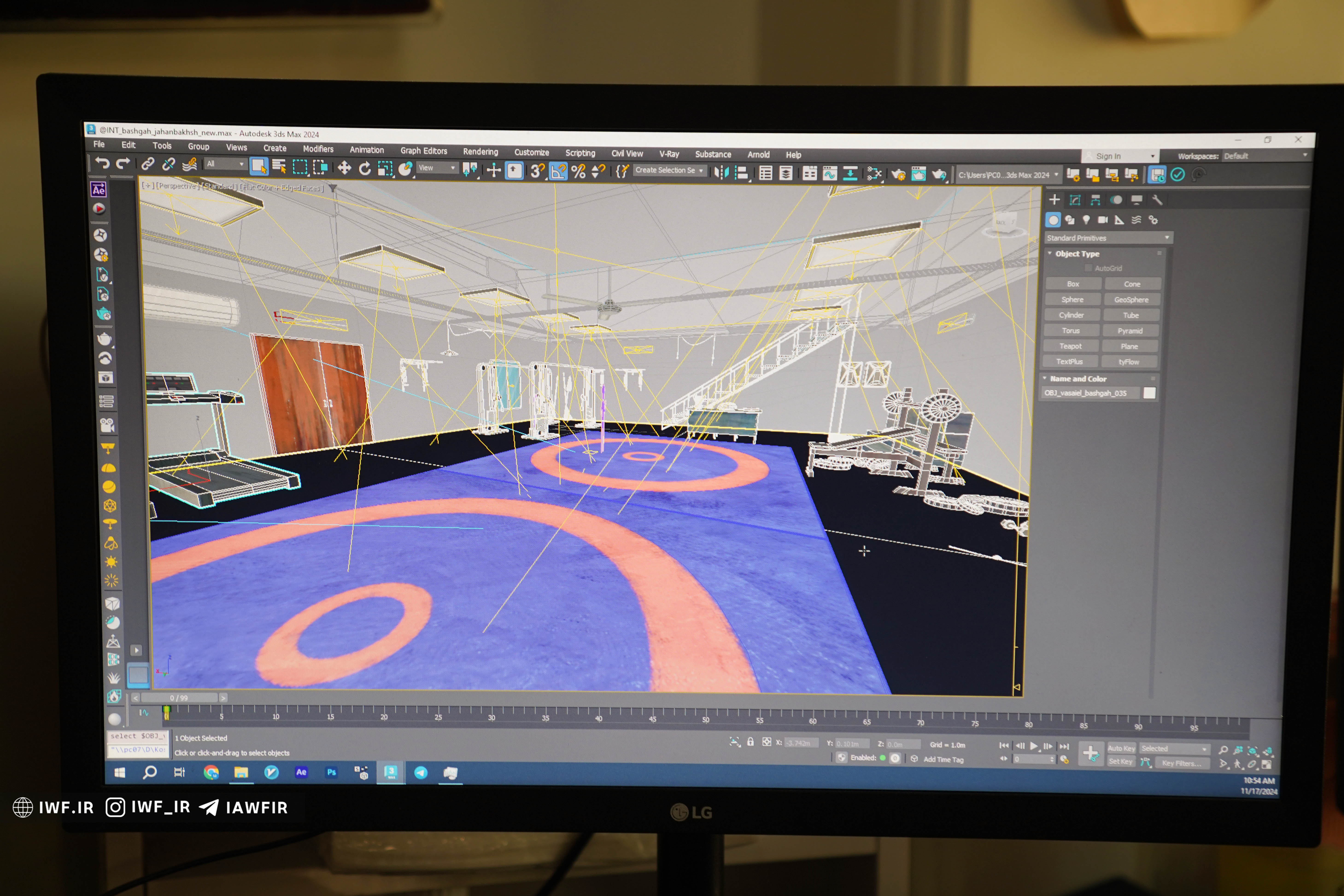Viewport: 1344px width, 896px height.
Task: Show the Cameras creation category
Action: (x=1102, y=220)
